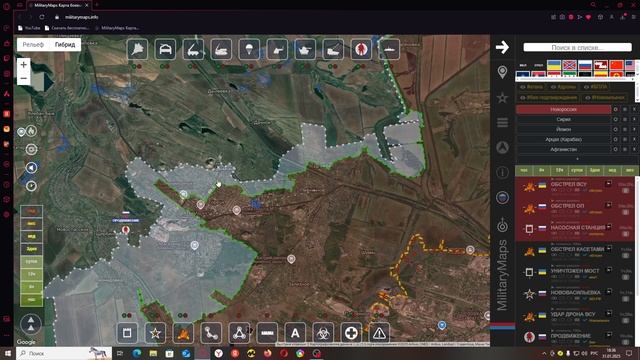Select the fighter jet unit icon
The image size is (640, 360).
(138, 49)
